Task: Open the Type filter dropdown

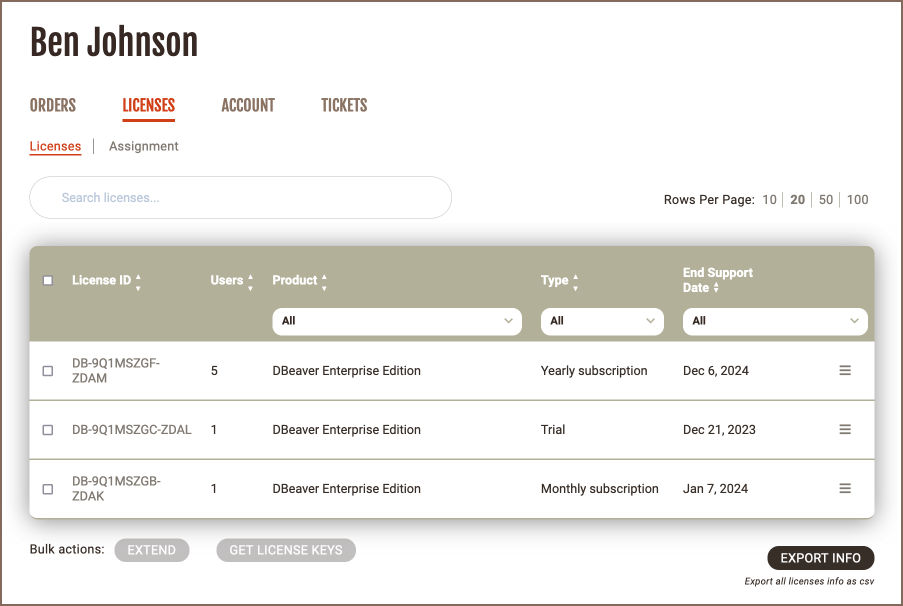Action: 602,321
